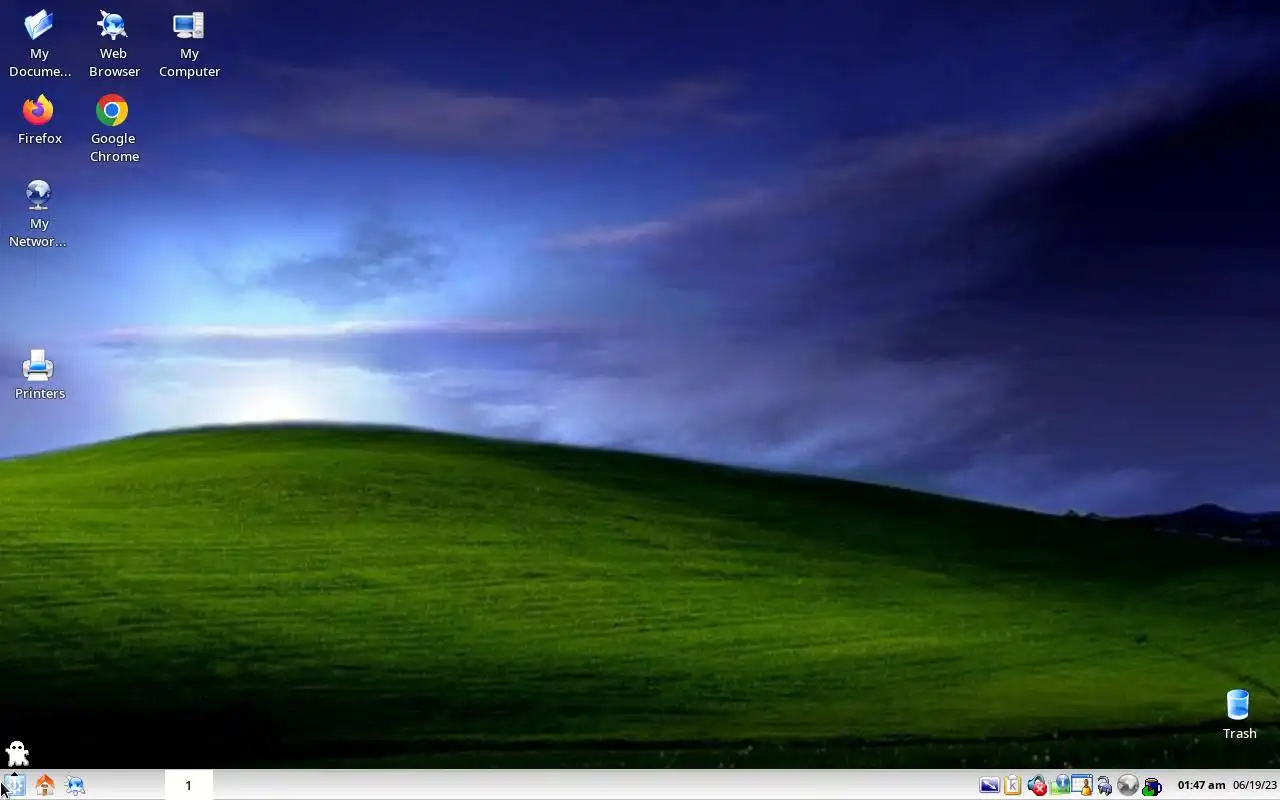The width and height of the screenshot is (1280, 800).
Task: Click the blue coffee cup tray icon
Action: pyautogui.click(x=1151, y=786)
